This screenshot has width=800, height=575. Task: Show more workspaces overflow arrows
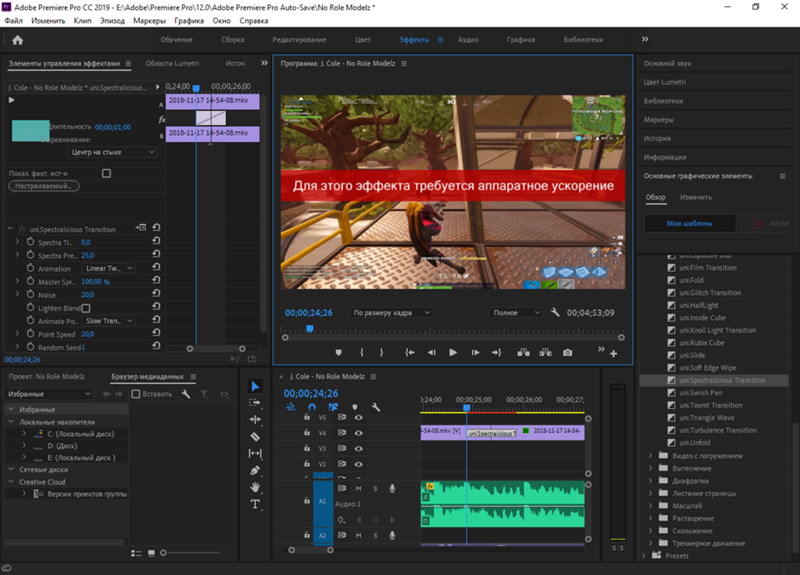tap(645, 39)
